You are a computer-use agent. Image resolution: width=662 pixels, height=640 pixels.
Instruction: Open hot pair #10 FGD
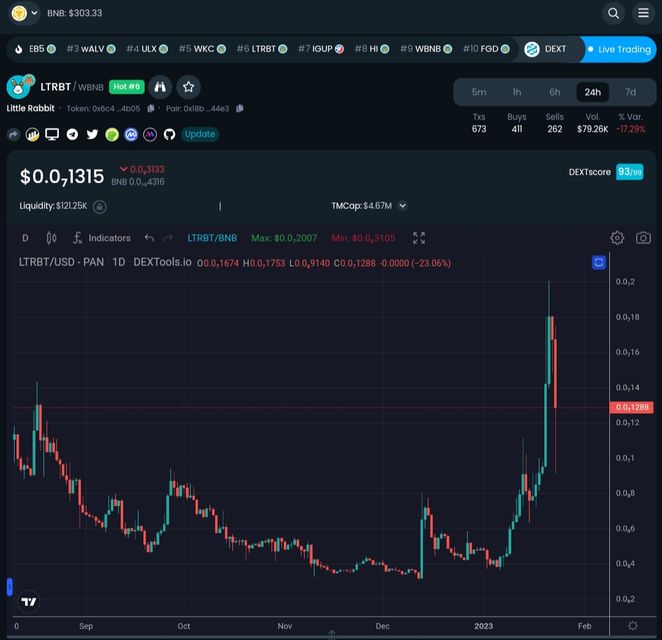click(486, 49)
